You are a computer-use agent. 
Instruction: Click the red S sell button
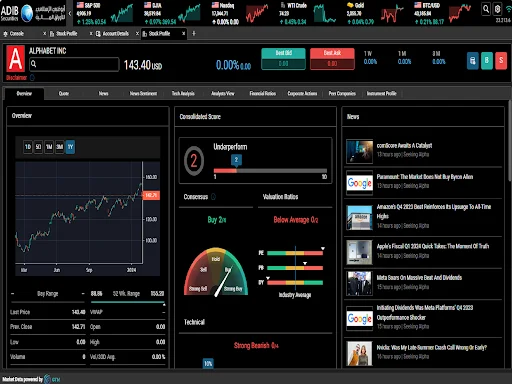[501, 61]
